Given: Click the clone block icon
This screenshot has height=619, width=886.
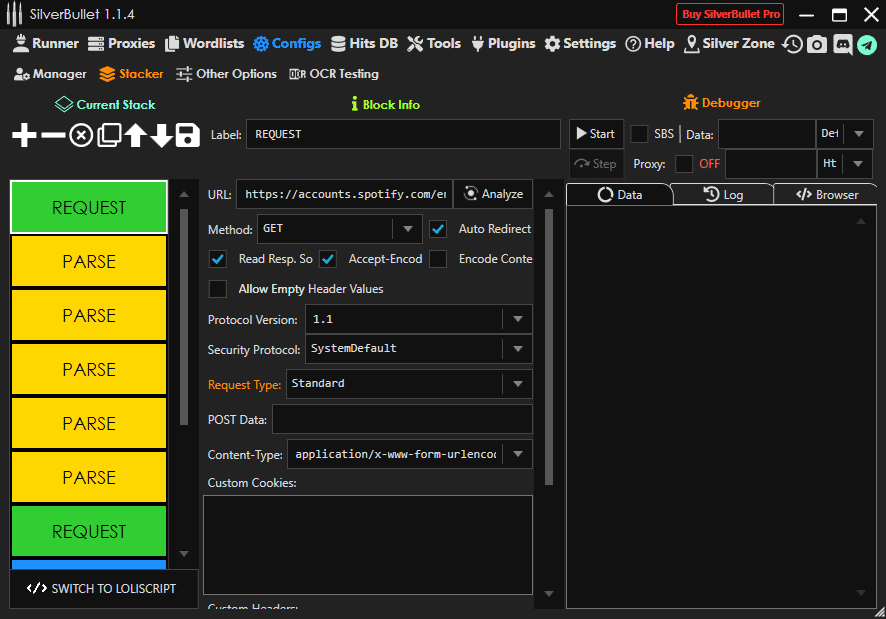Looking at the screenshot, I should (108, 135).
